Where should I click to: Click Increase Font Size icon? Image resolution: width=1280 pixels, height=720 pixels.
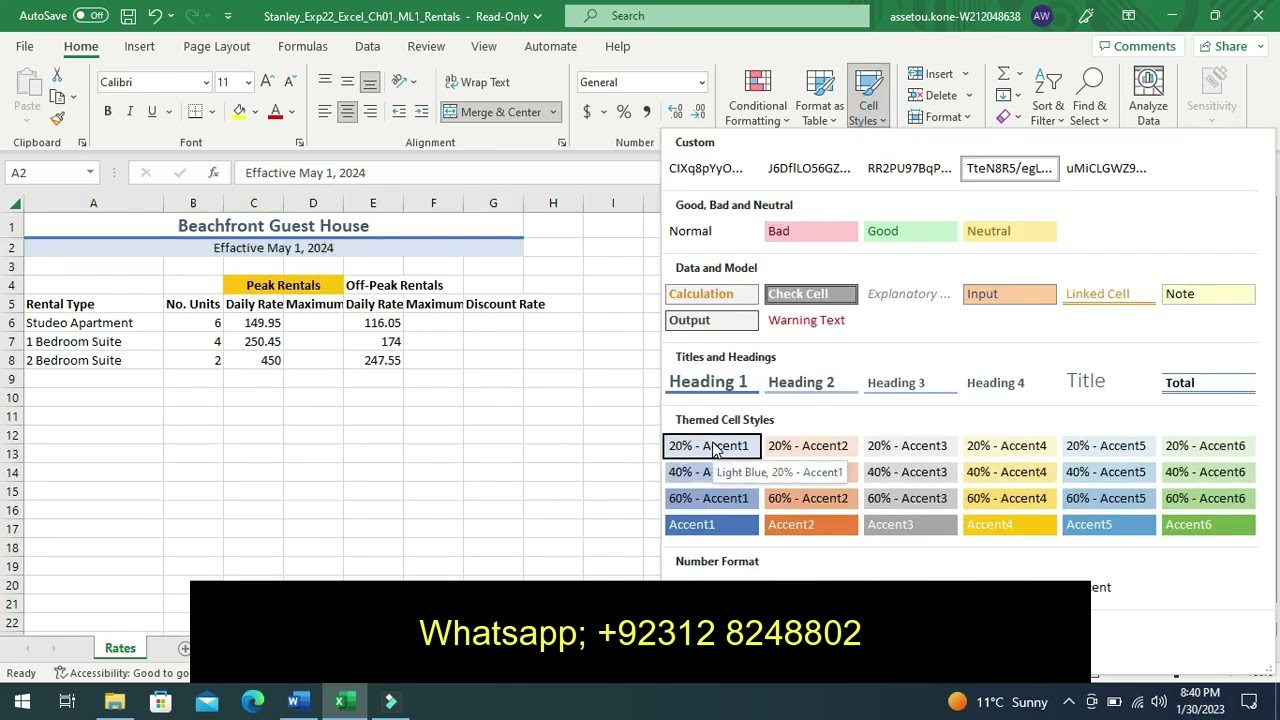coord(267,82)
